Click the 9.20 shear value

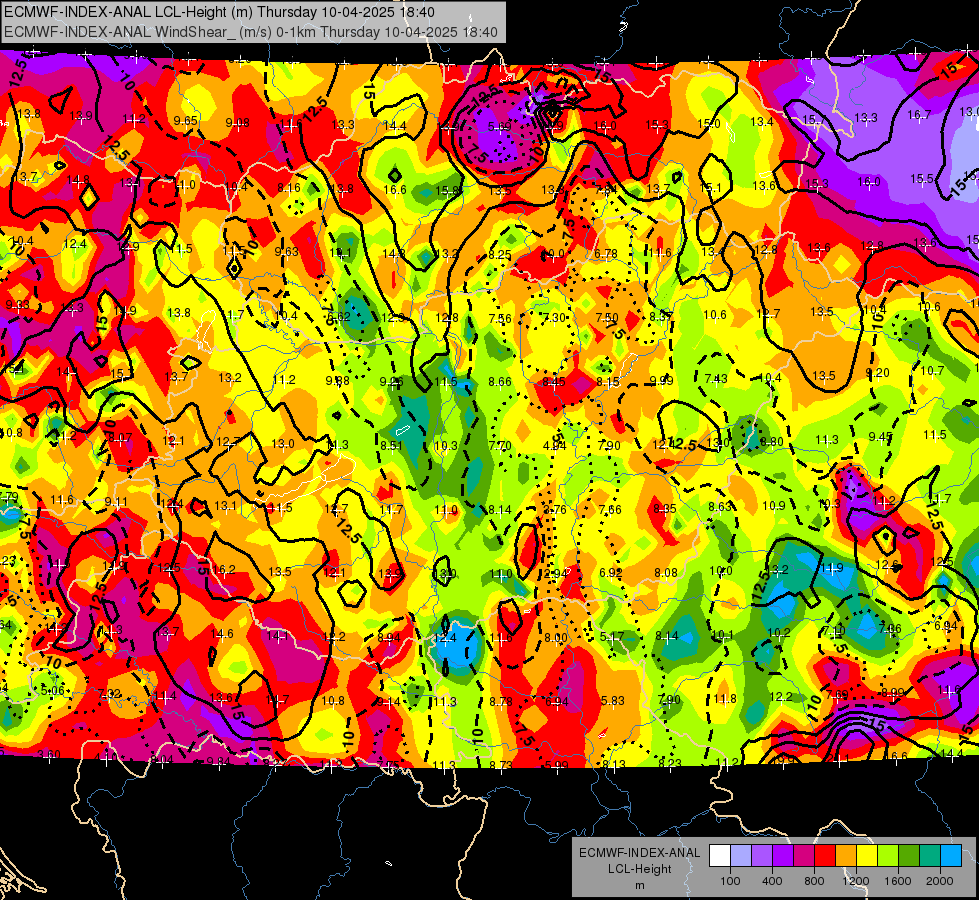click(x=877, y=372)
